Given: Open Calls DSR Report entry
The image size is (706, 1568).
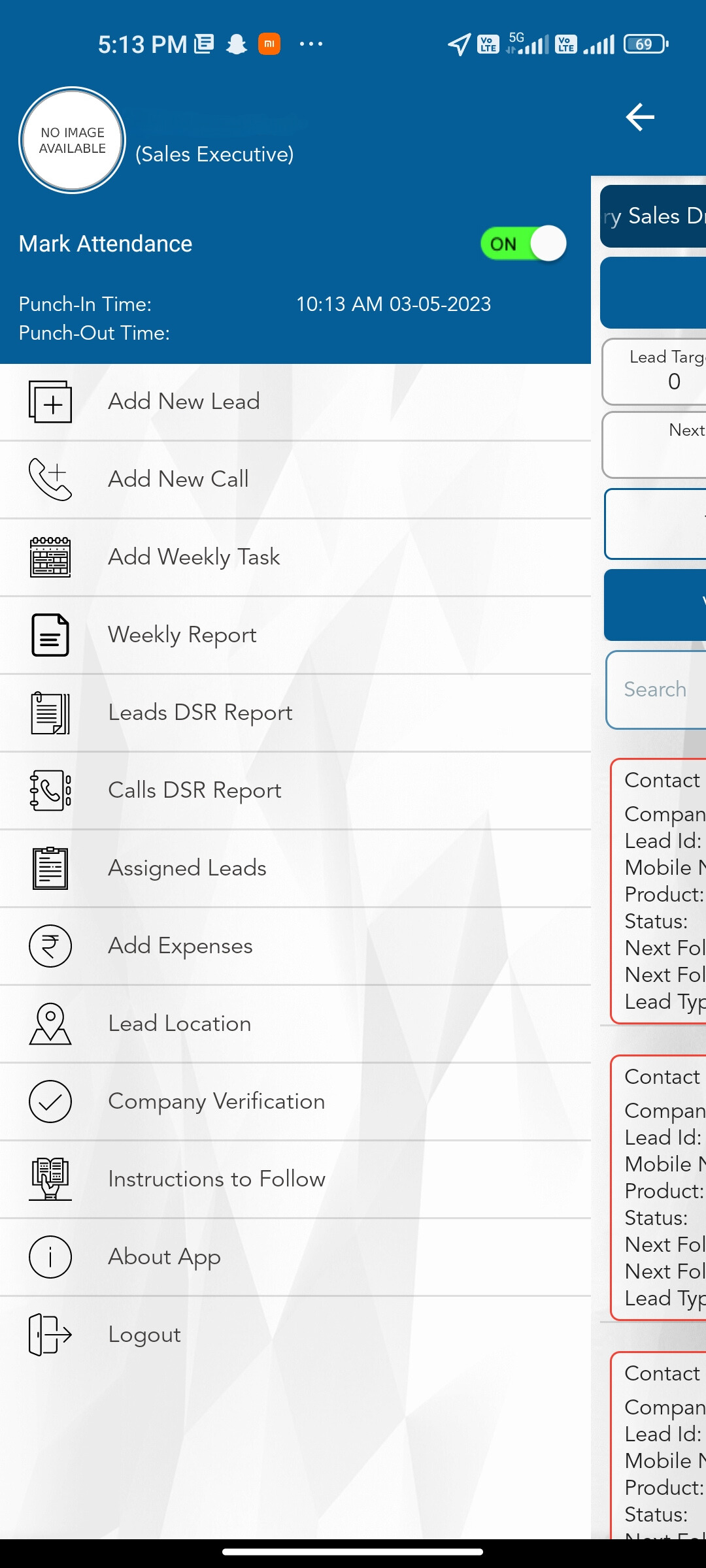Looking at the screenshot, I should [295, 791].
